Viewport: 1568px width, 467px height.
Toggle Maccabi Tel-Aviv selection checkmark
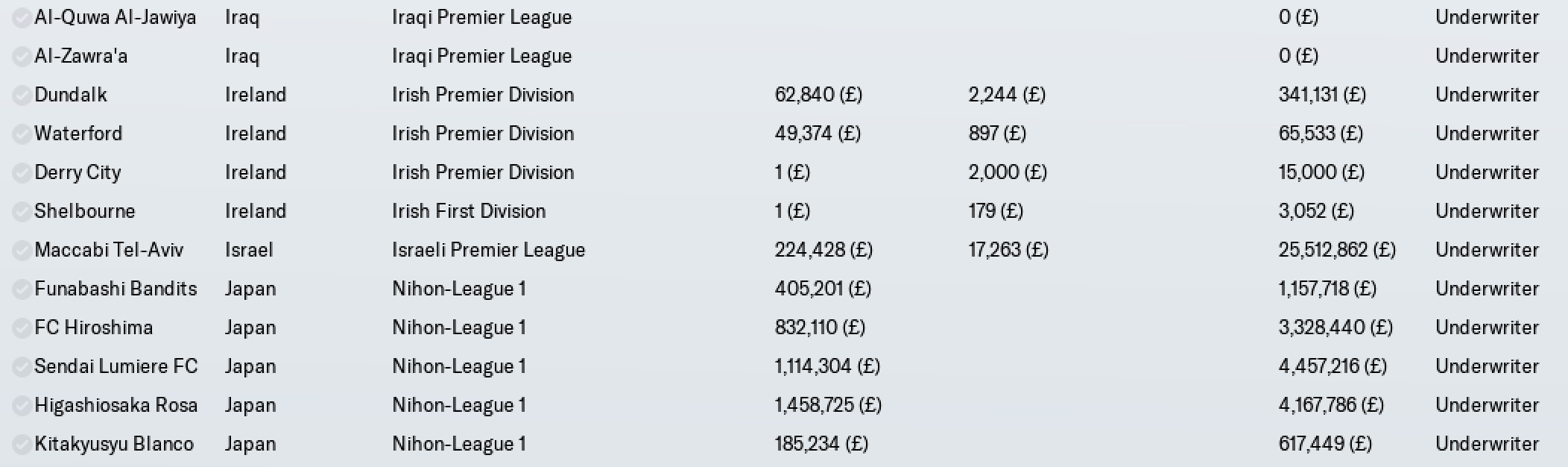coord(22,250)
